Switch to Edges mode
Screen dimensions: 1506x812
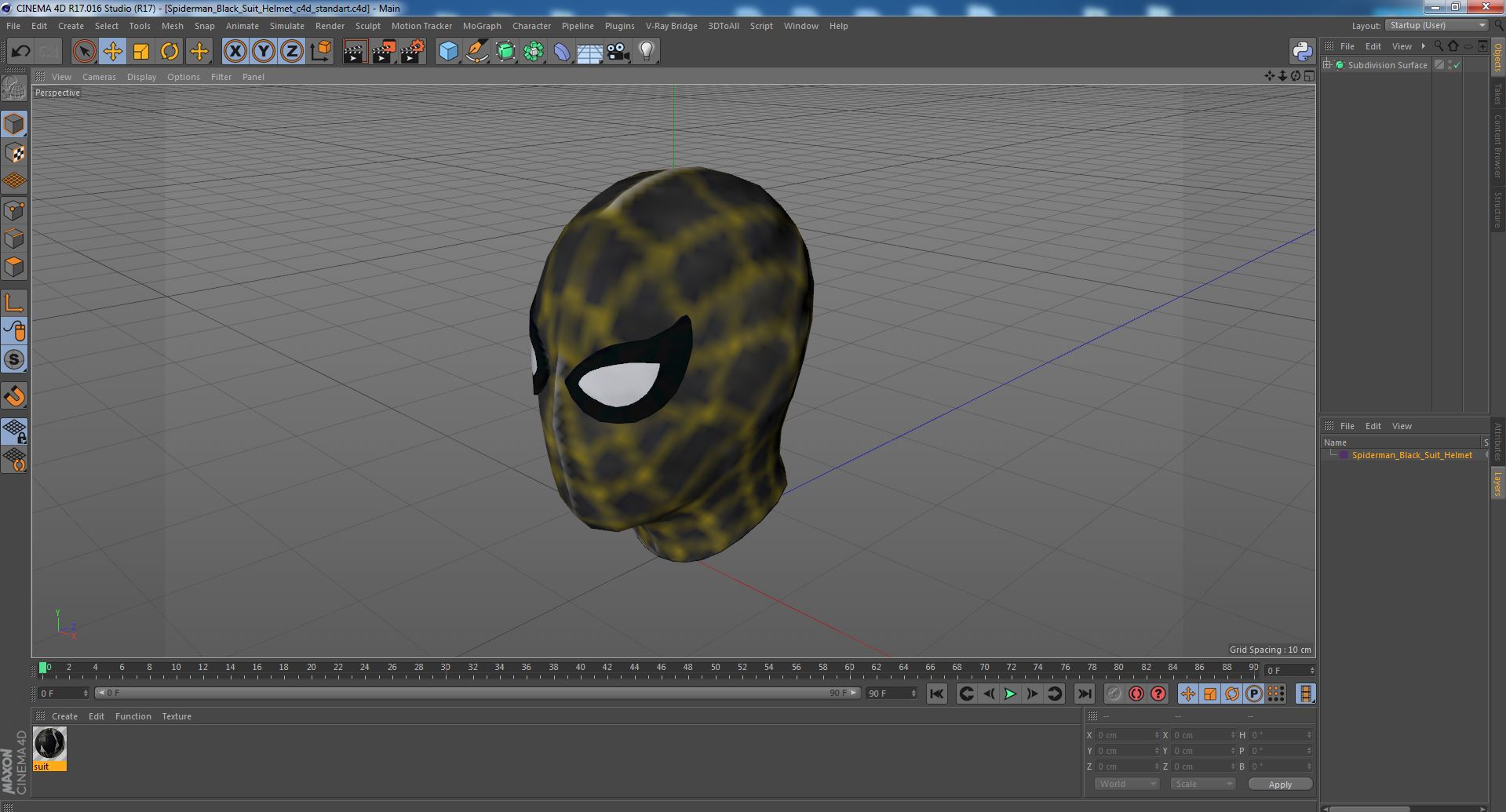pos(14,239)
